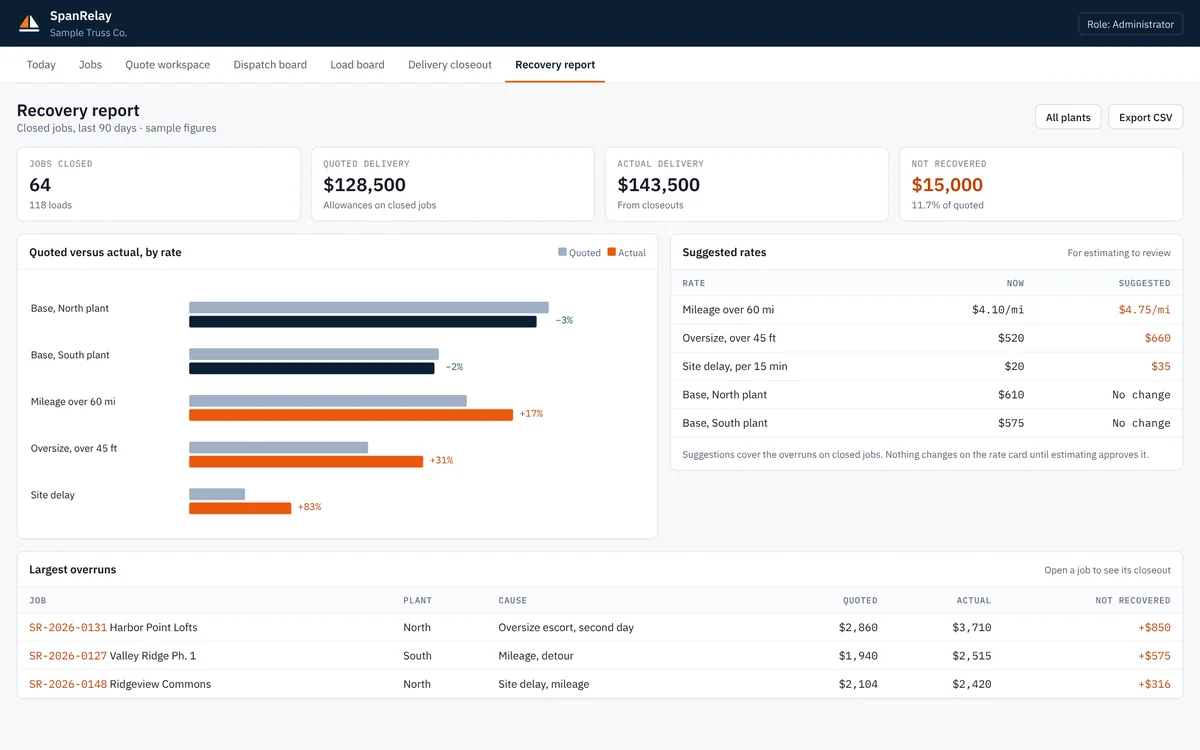Open the All plants filter
This screenshot has width=1200, height=750.
click(1068, 117)
